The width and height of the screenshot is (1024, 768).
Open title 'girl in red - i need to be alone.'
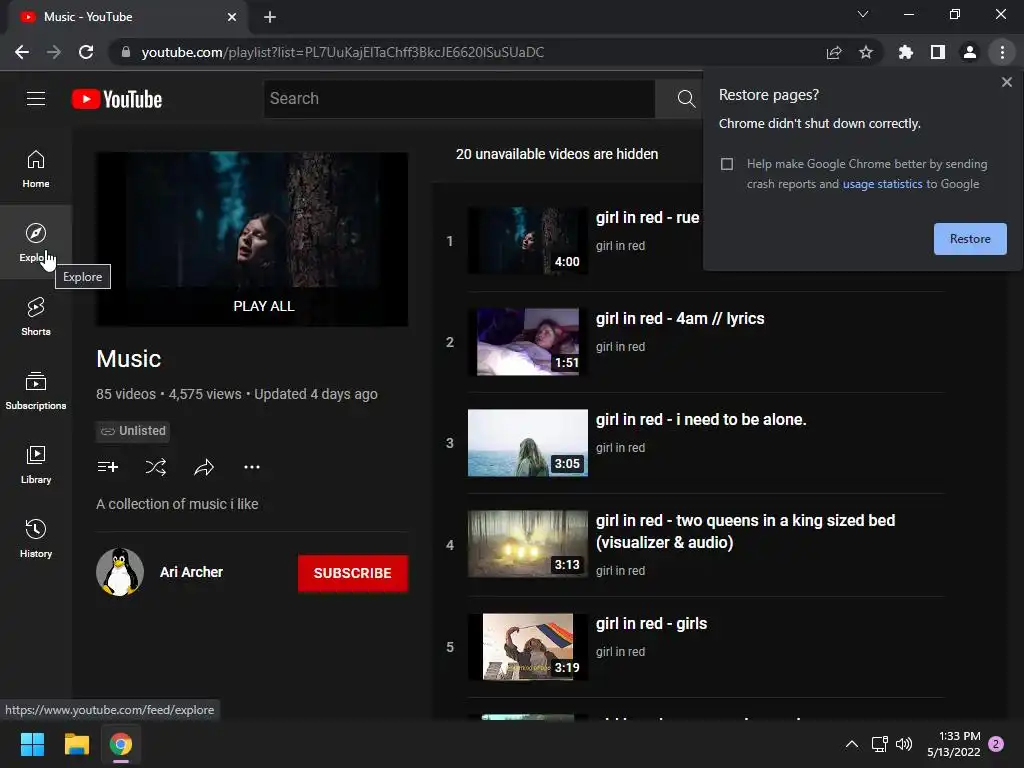[x=701, y=419]
